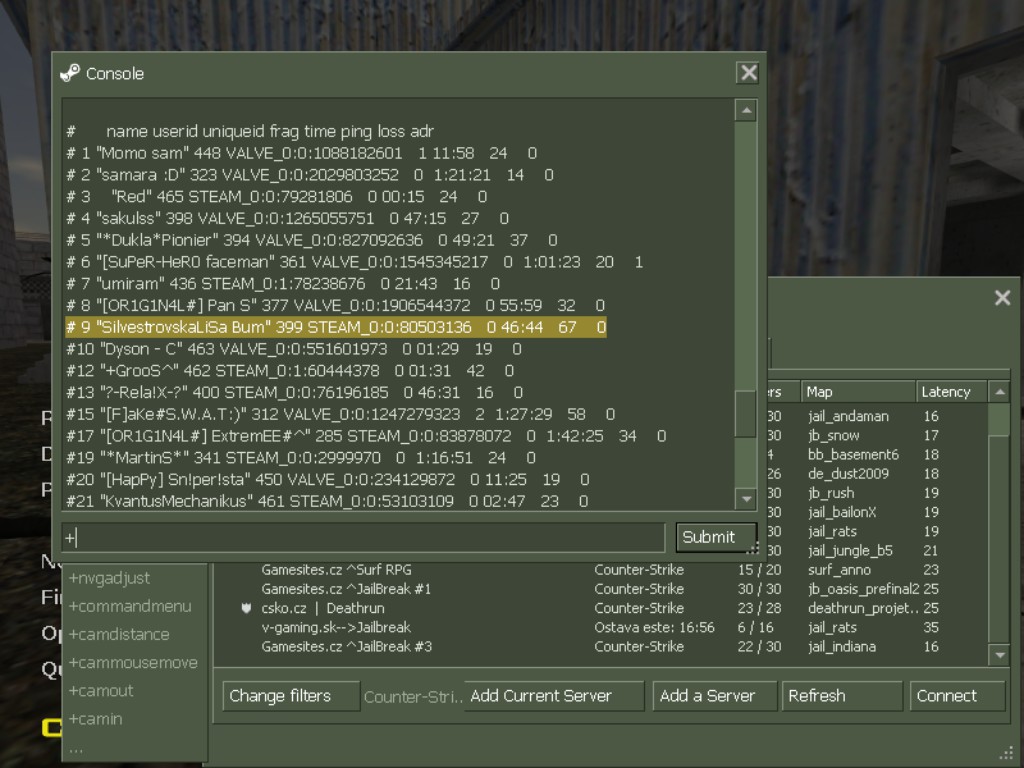This screenshot has width=1024, height=768.
Task: Click the de_dust2009 map row
Action: click(x=848, y=473)
